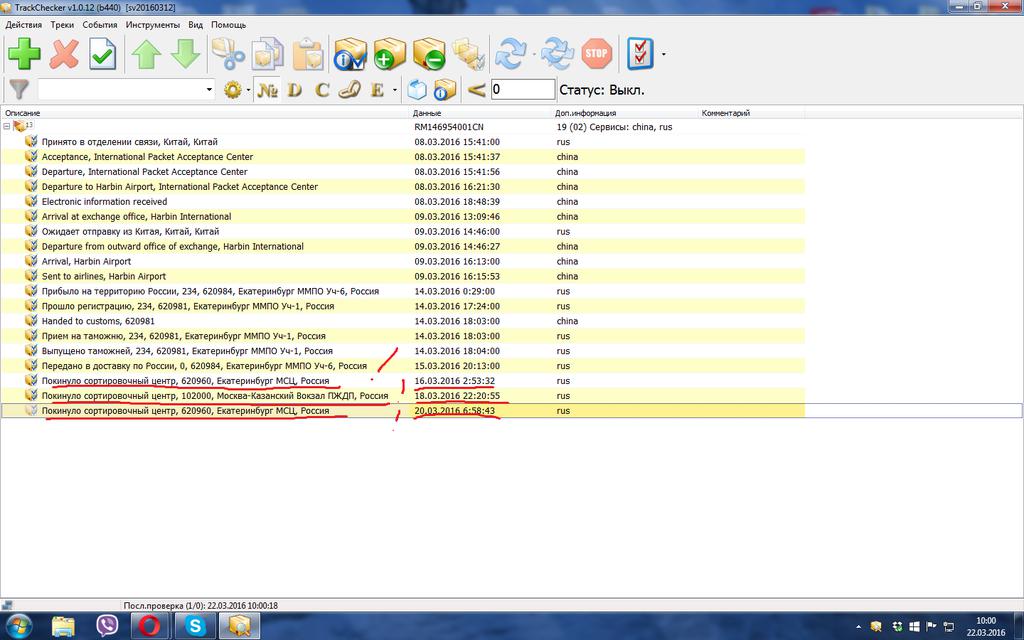Click the green plus Add track icon
1024x640 pixels.
click(x=24, y=53)
